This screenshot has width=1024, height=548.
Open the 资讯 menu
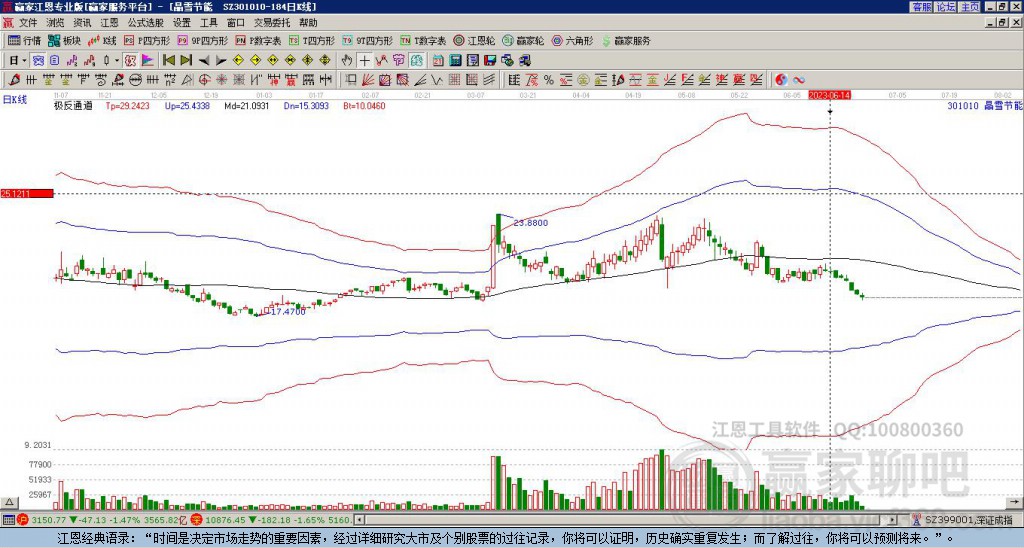[x=82, y=23]
